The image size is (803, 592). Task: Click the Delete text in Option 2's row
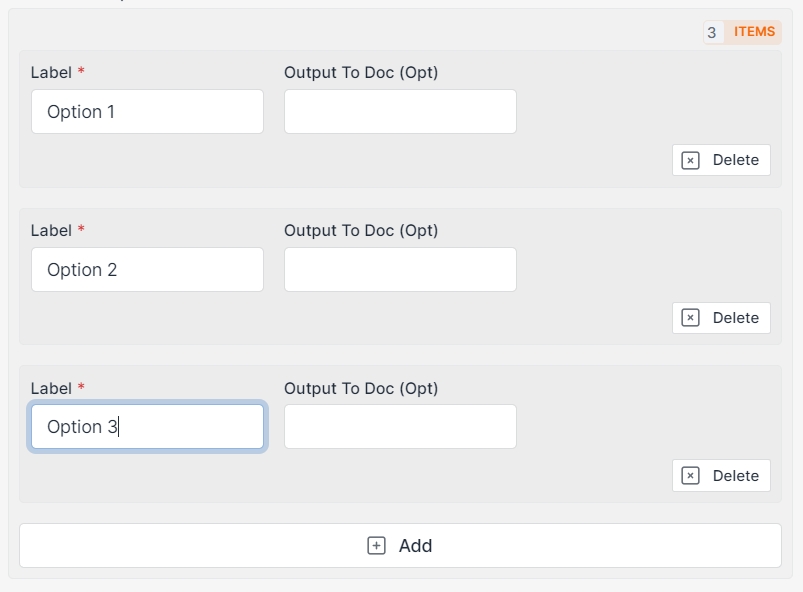[736, 318]
